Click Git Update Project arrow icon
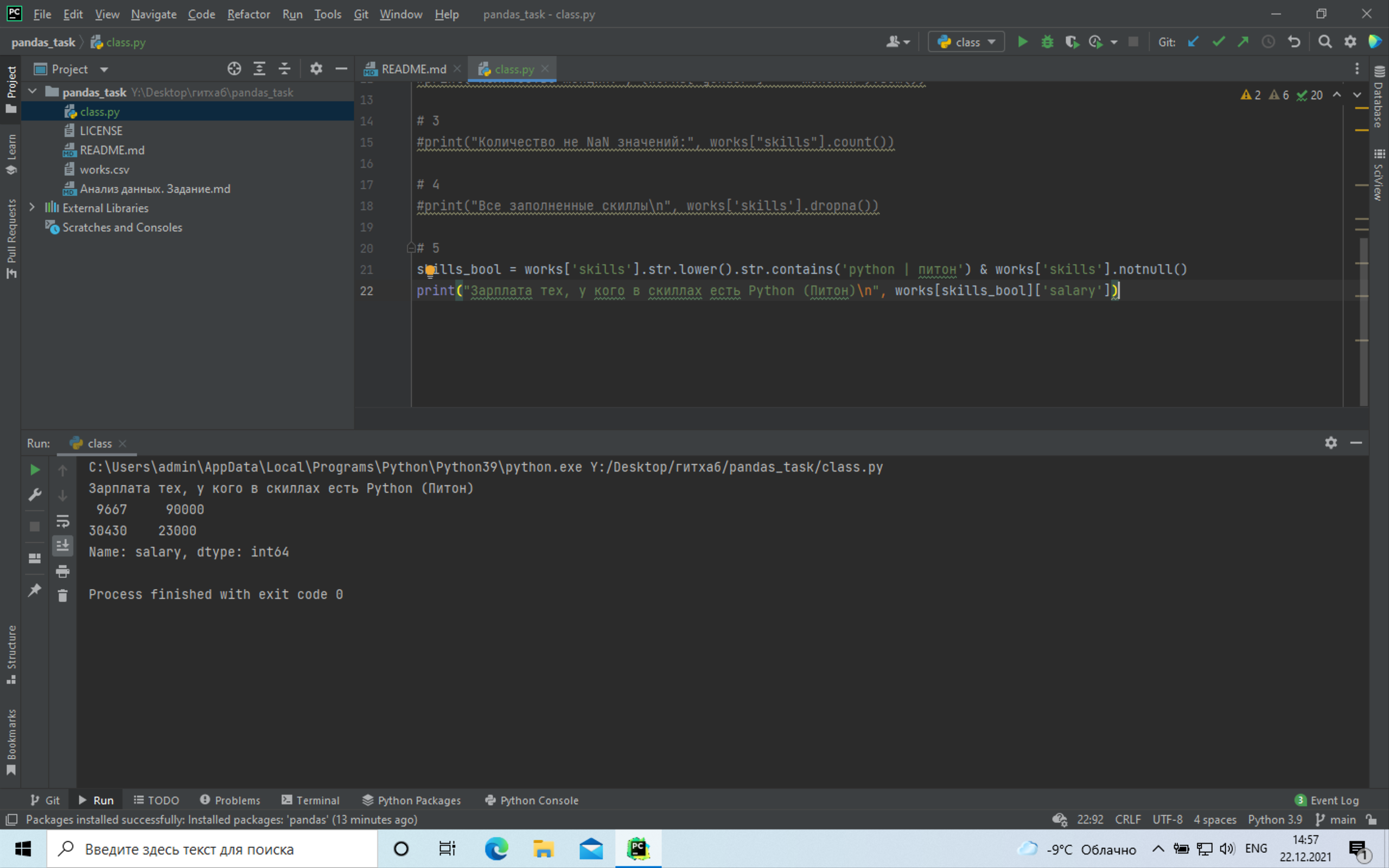The width and height of the screenshot is (1389, 868). (1193, 42)
